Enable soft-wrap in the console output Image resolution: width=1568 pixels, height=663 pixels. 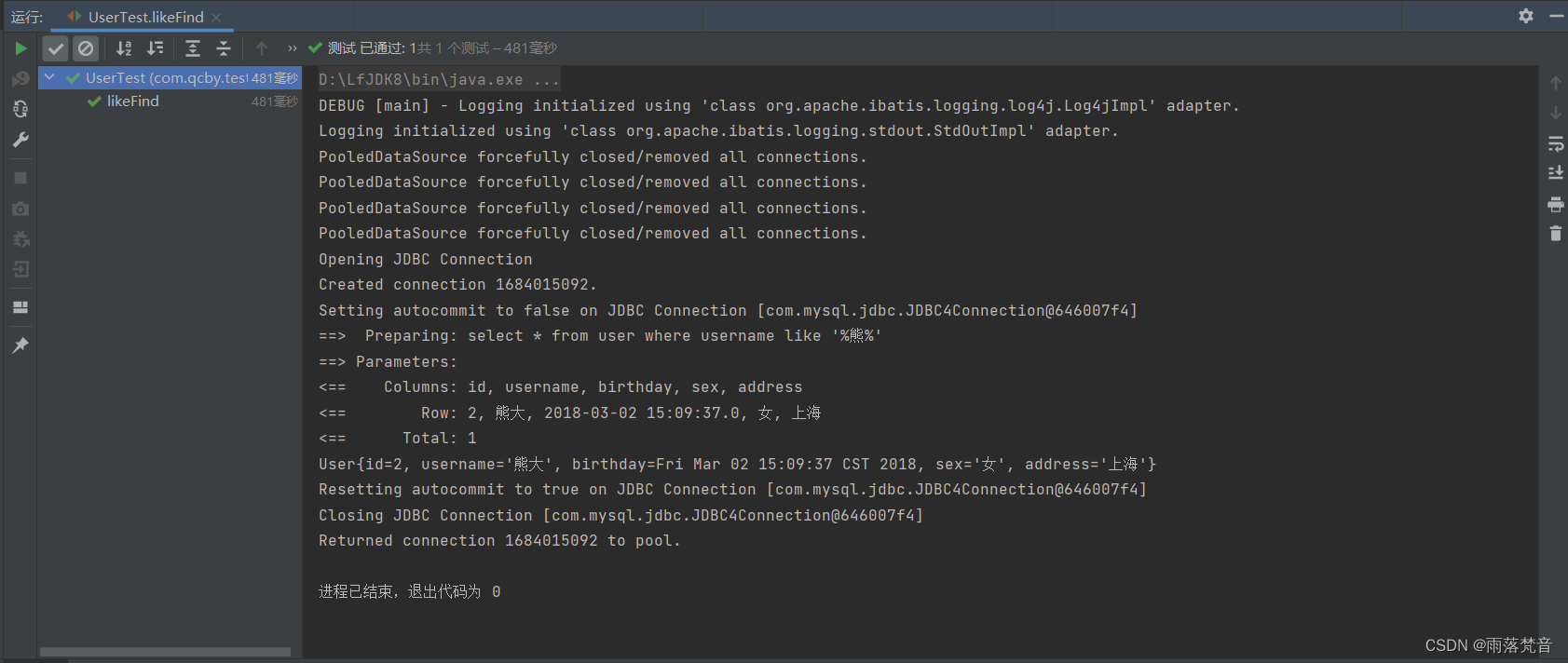1555,143
